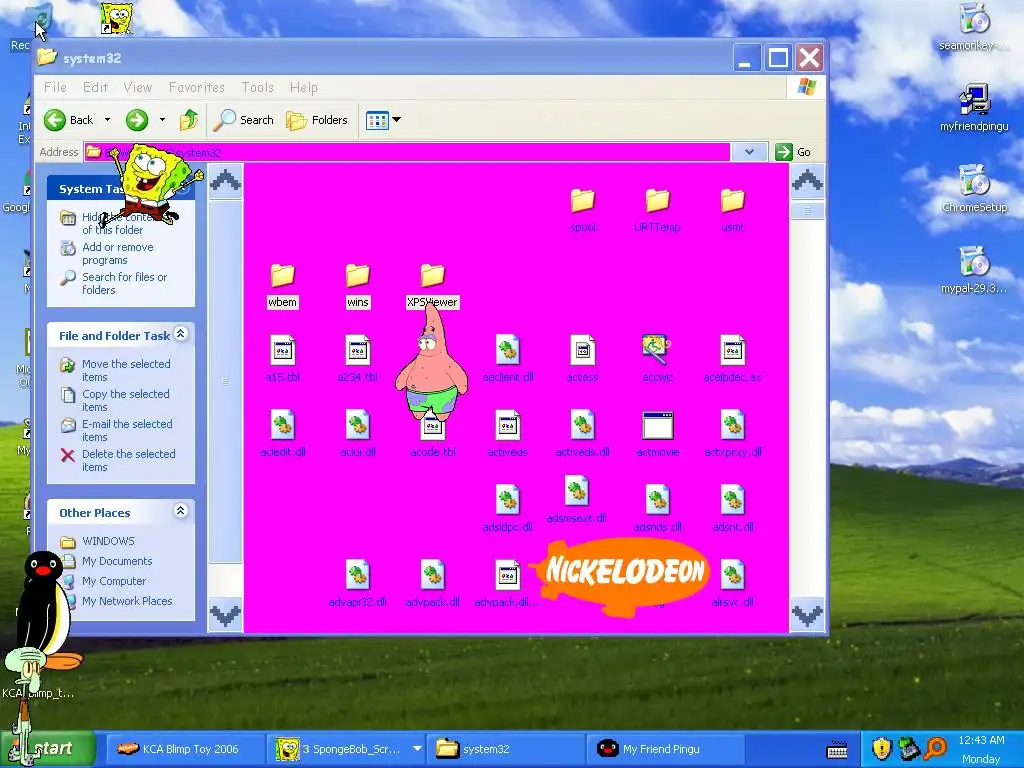Click the task pane scroll down arrow
Screen dimensions: 1024x768
[225, 615]
